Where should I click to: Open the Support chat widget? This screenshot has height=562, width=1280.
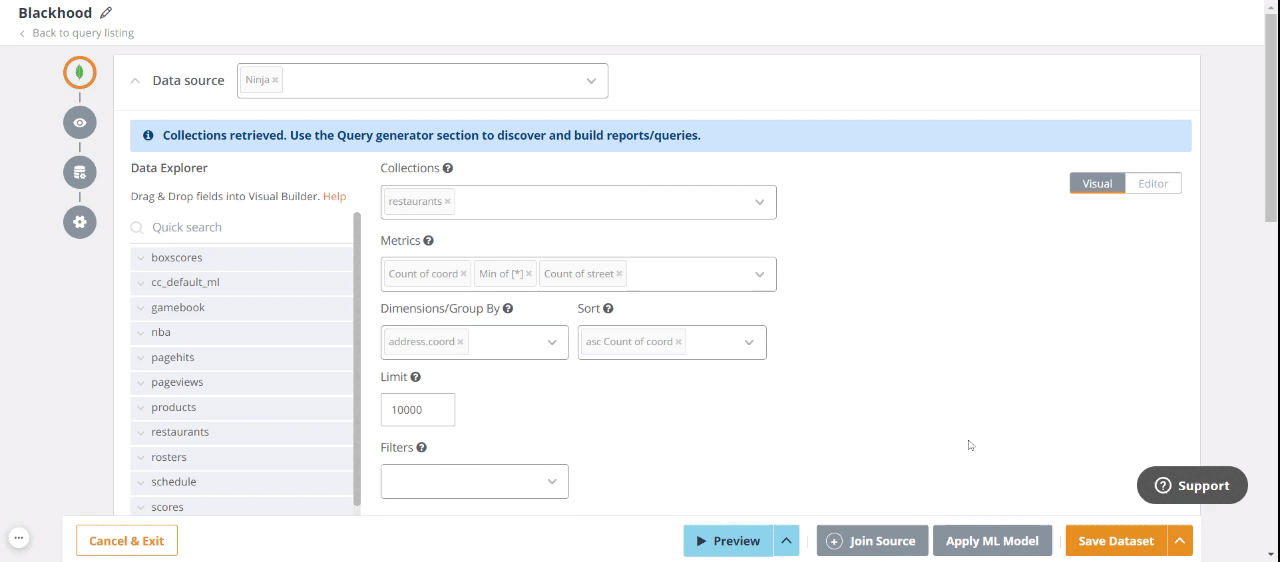[x=1192, y=486]
